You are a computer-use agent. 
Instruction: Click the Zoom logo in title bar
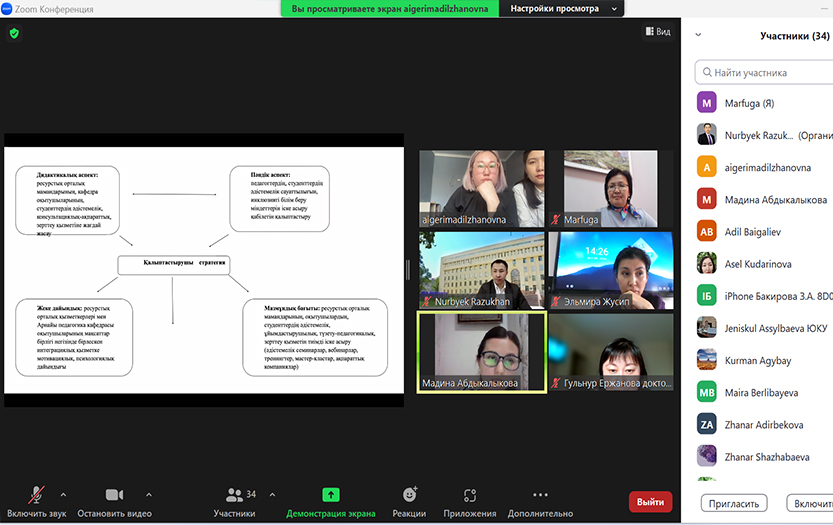(8, 9)
